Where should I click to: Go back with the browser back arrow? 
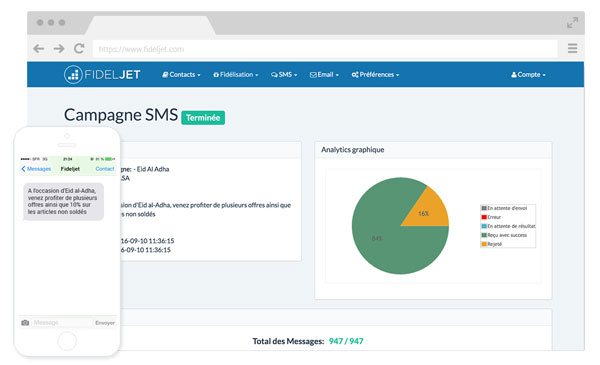tap(39, 49)
